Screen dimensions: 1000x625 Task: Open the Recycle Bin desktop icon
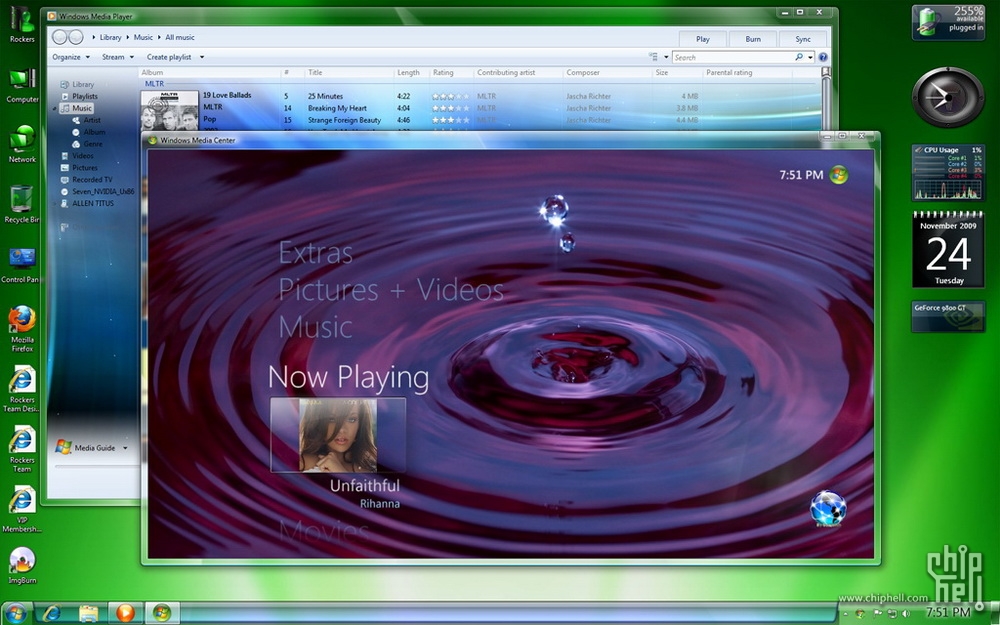[x=22, y=203]
